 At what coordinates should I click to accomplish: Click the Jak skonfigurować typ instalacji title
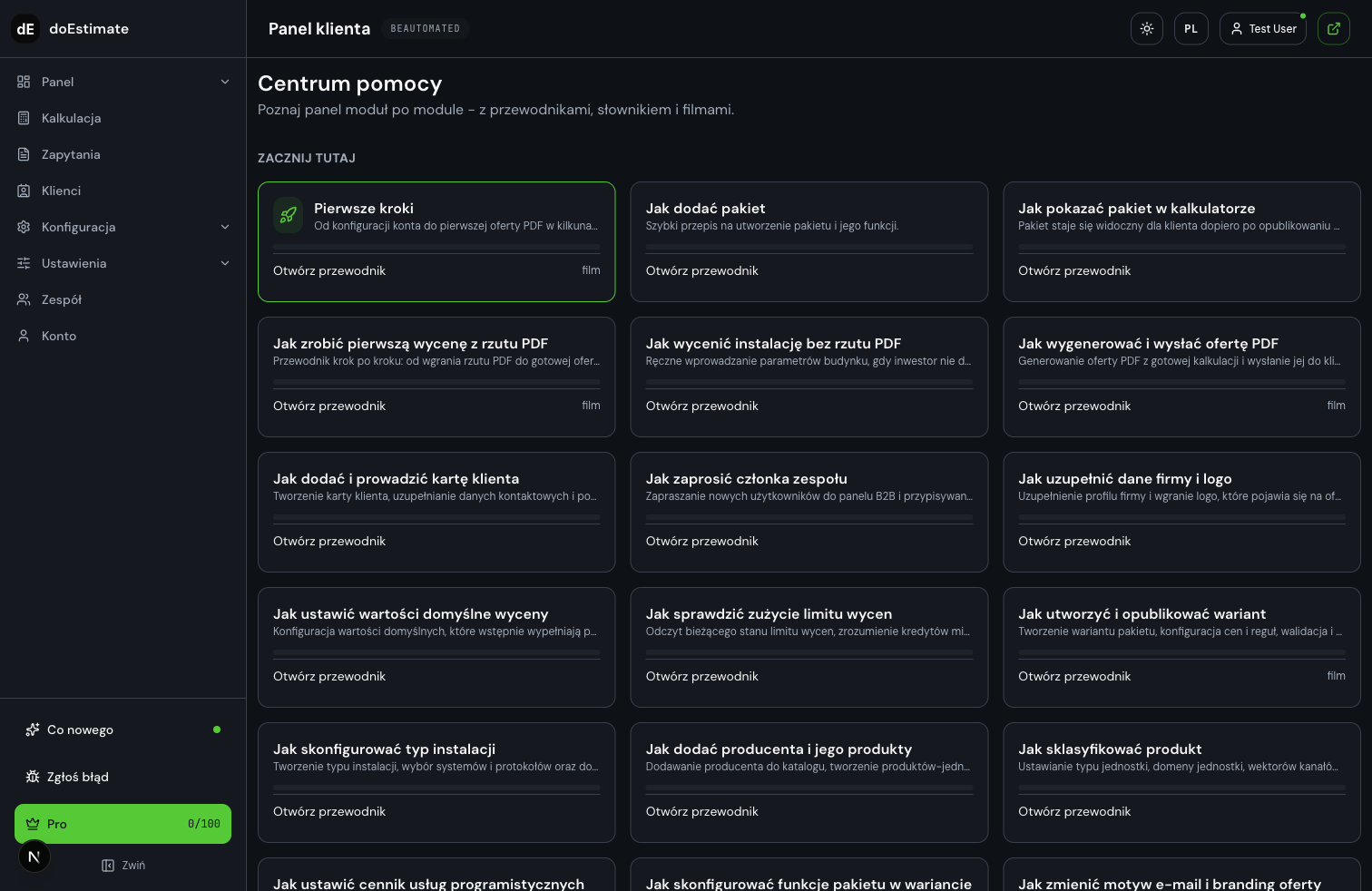click(x=384, y=749)
